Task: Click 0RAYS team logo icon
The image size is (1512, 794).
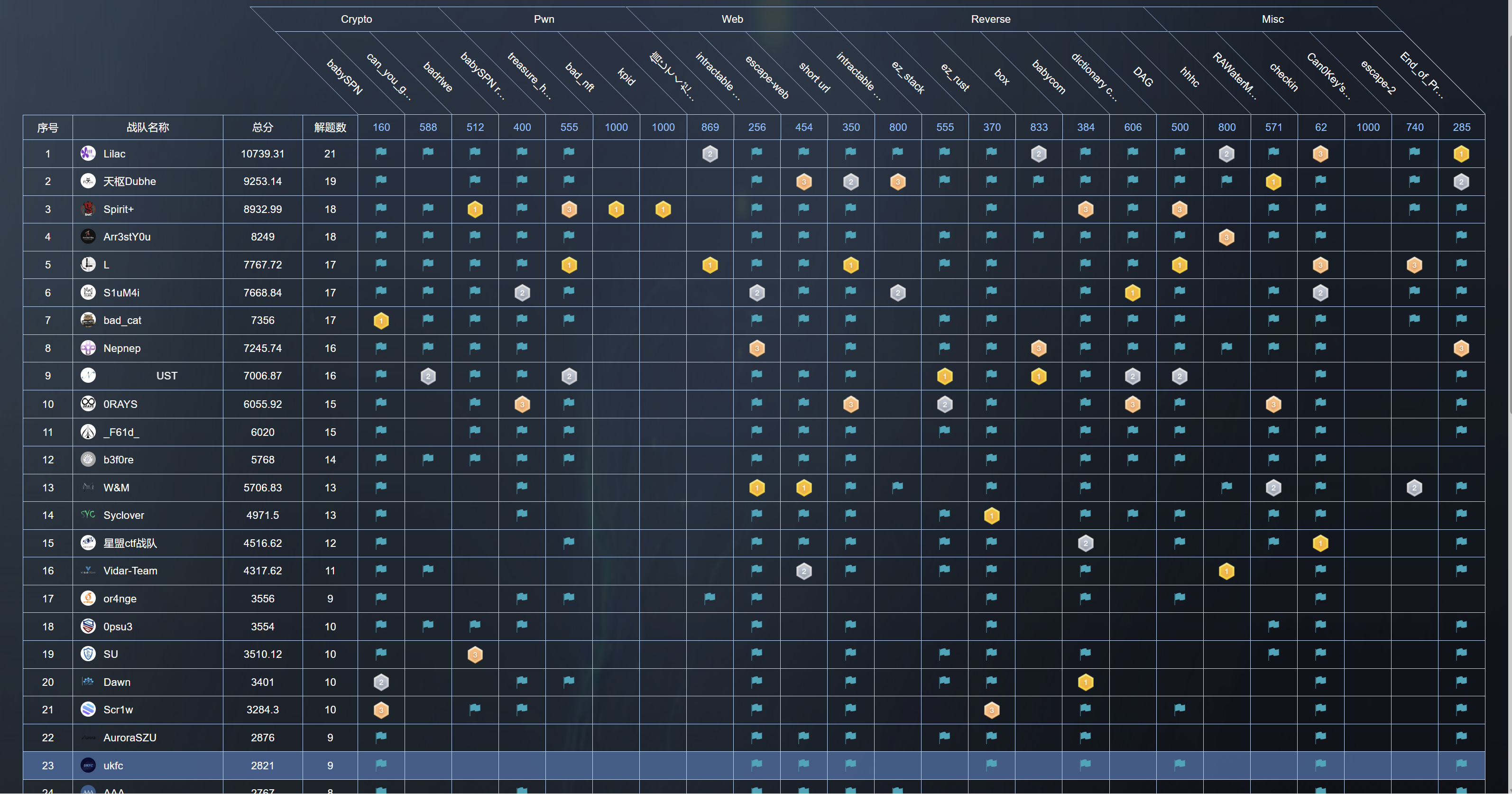Action: click(x=88, y=403)
